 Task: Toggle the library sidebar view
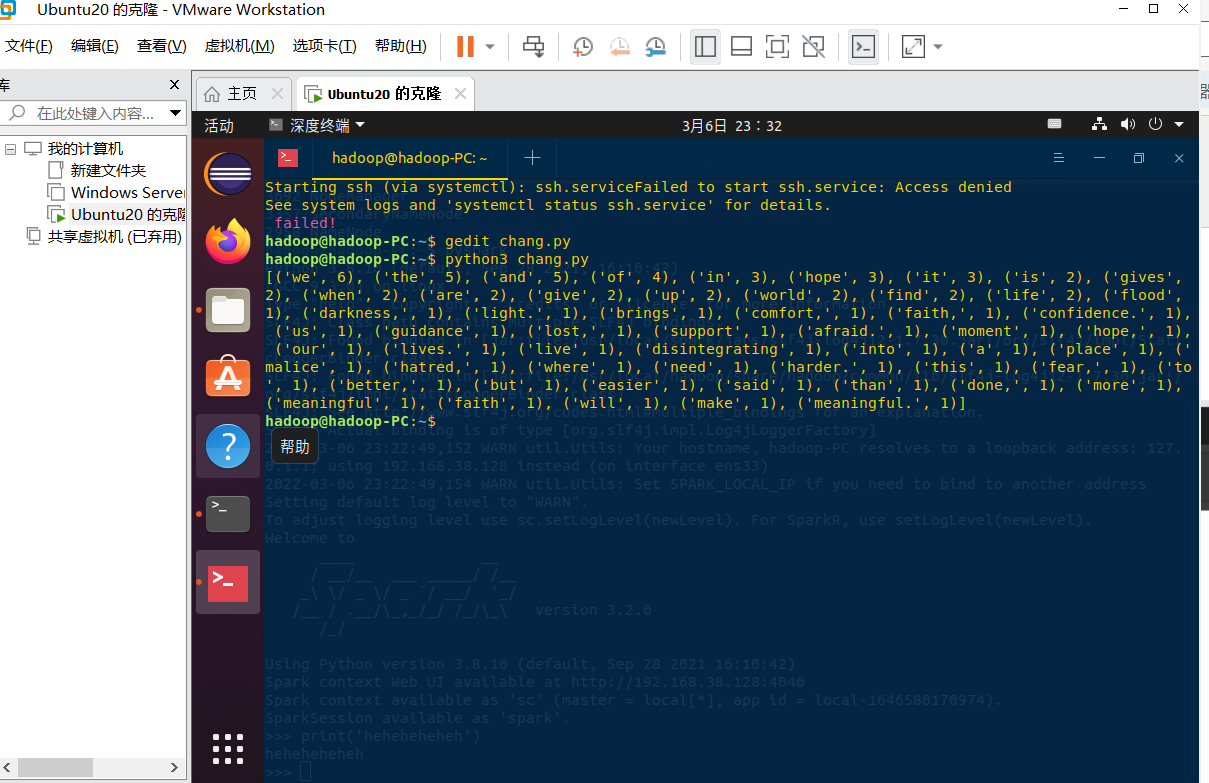(705, 46)
